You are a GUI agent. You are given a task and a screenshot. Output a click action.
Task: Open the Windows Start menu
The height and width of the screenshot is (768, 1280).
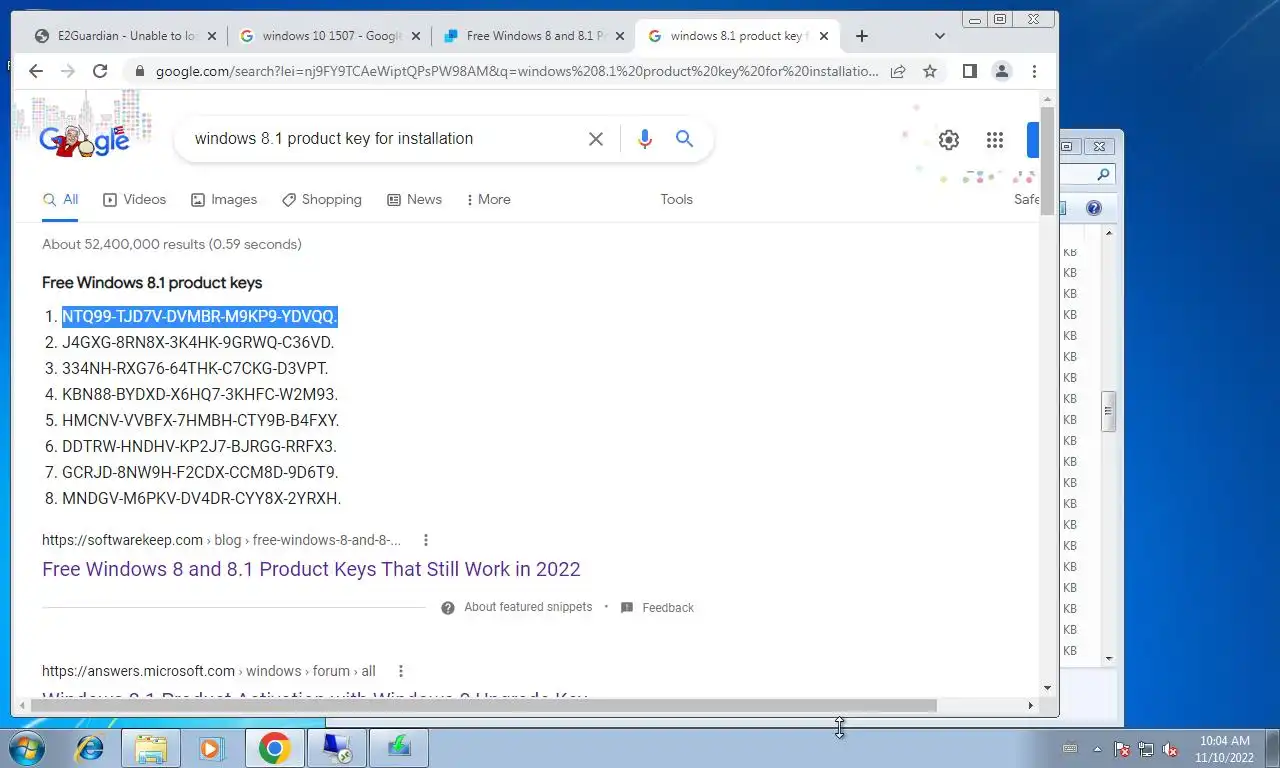pyautogui.click(x=25, y=747)
